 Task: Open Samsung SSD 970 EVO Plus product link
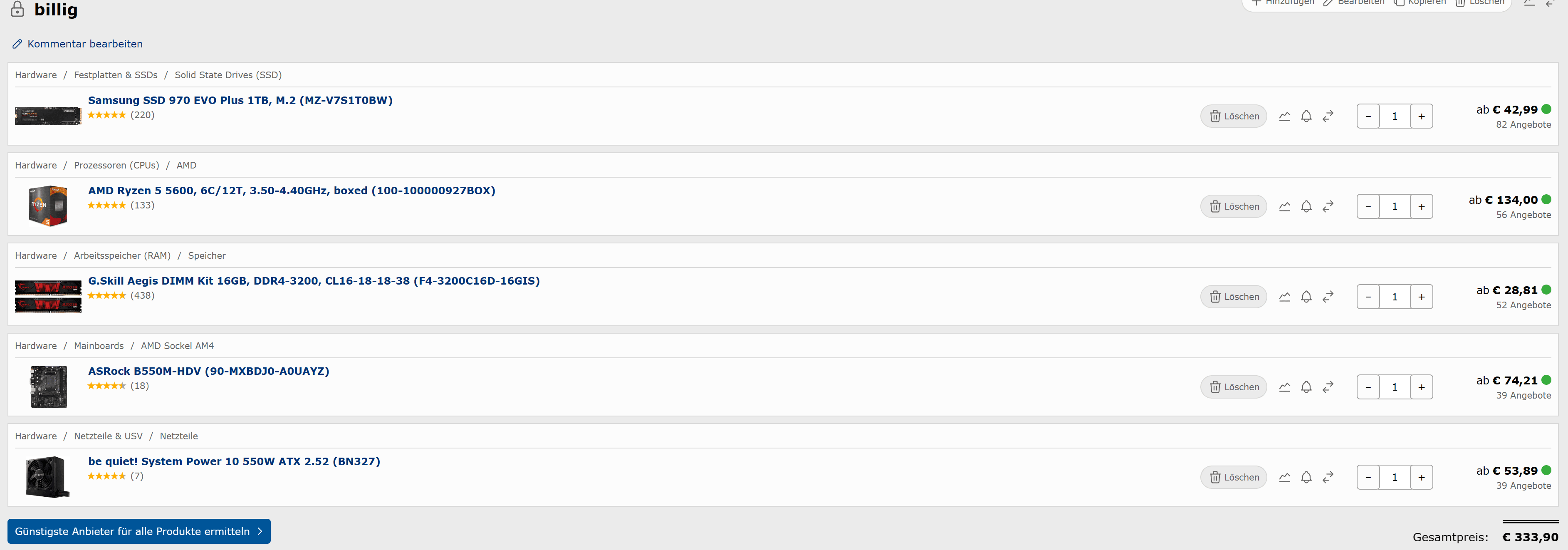[240, 100]
